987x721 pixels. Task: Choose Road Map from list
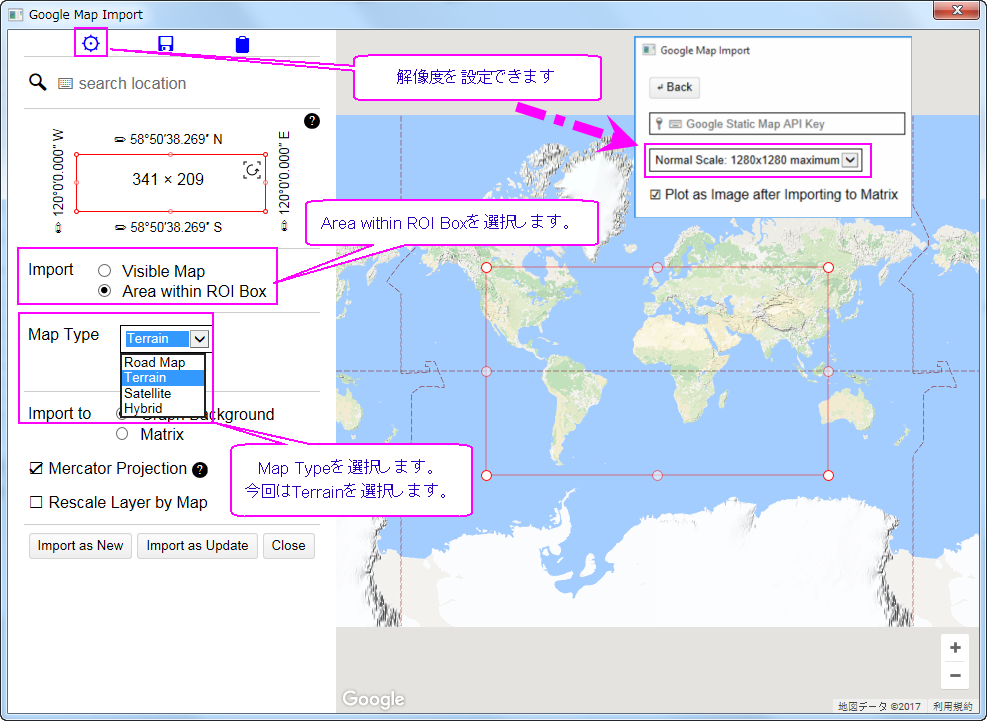click(163, 362)
